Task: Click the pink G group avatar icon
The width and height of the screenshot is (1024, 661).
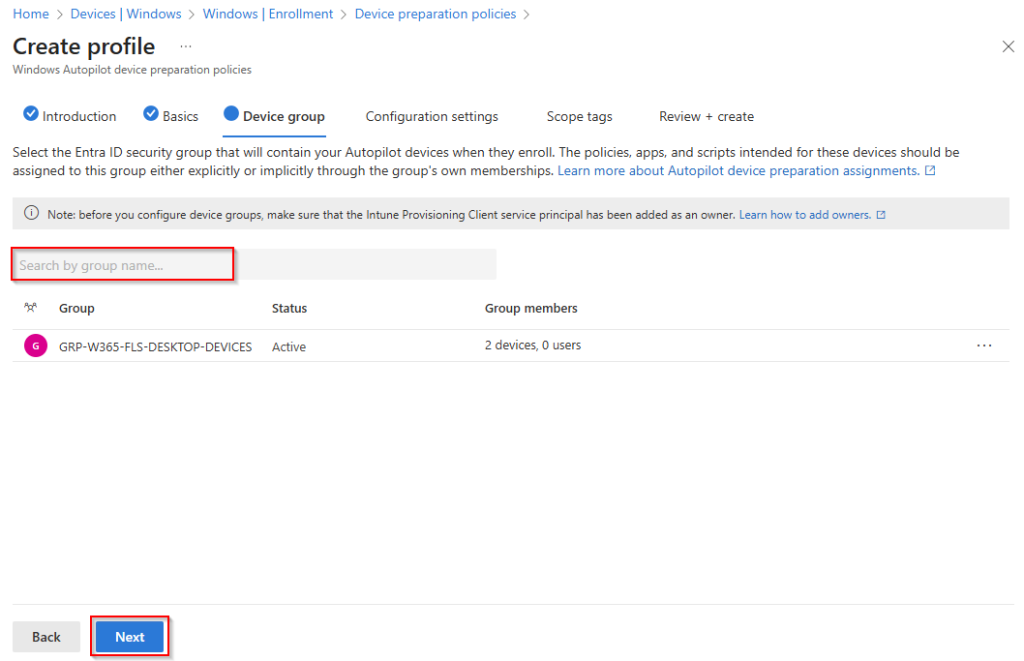Action: pyautogui.click(x=35, y=346)
